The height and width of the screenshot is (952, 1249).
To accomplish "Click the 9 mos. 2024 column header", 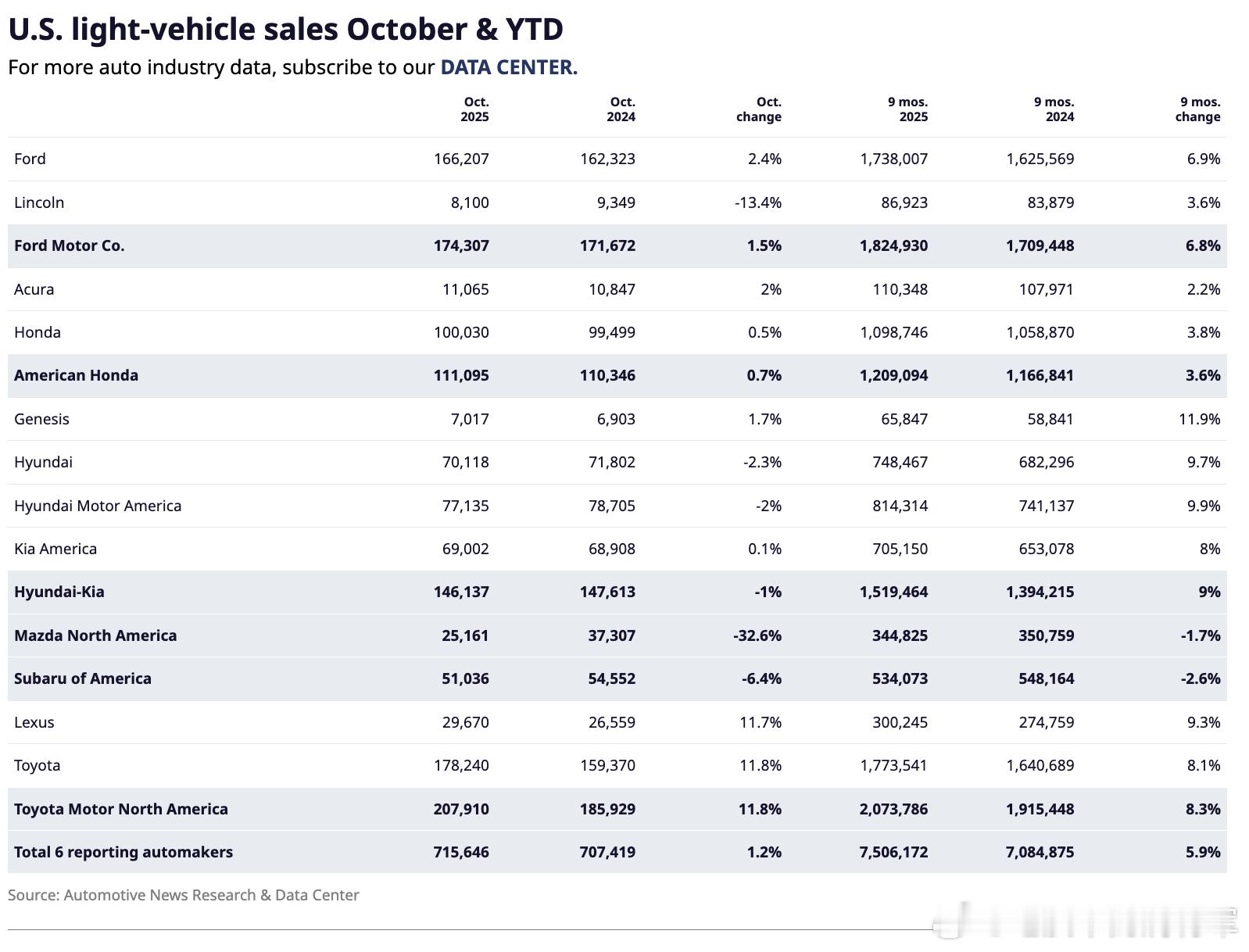I will [x=1054, y=109].
